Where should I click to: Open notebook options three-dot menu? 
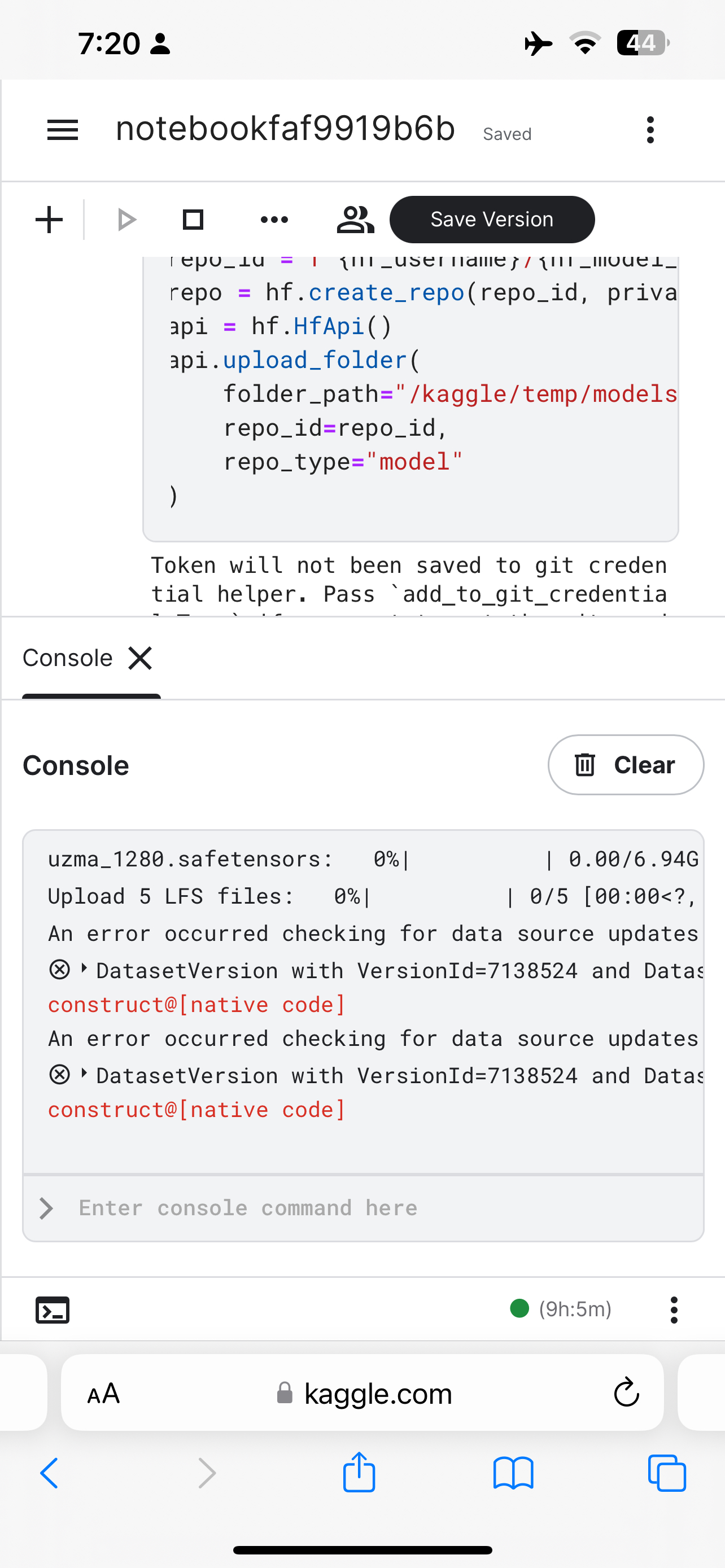pyautogui.click(x=650, y=130)
